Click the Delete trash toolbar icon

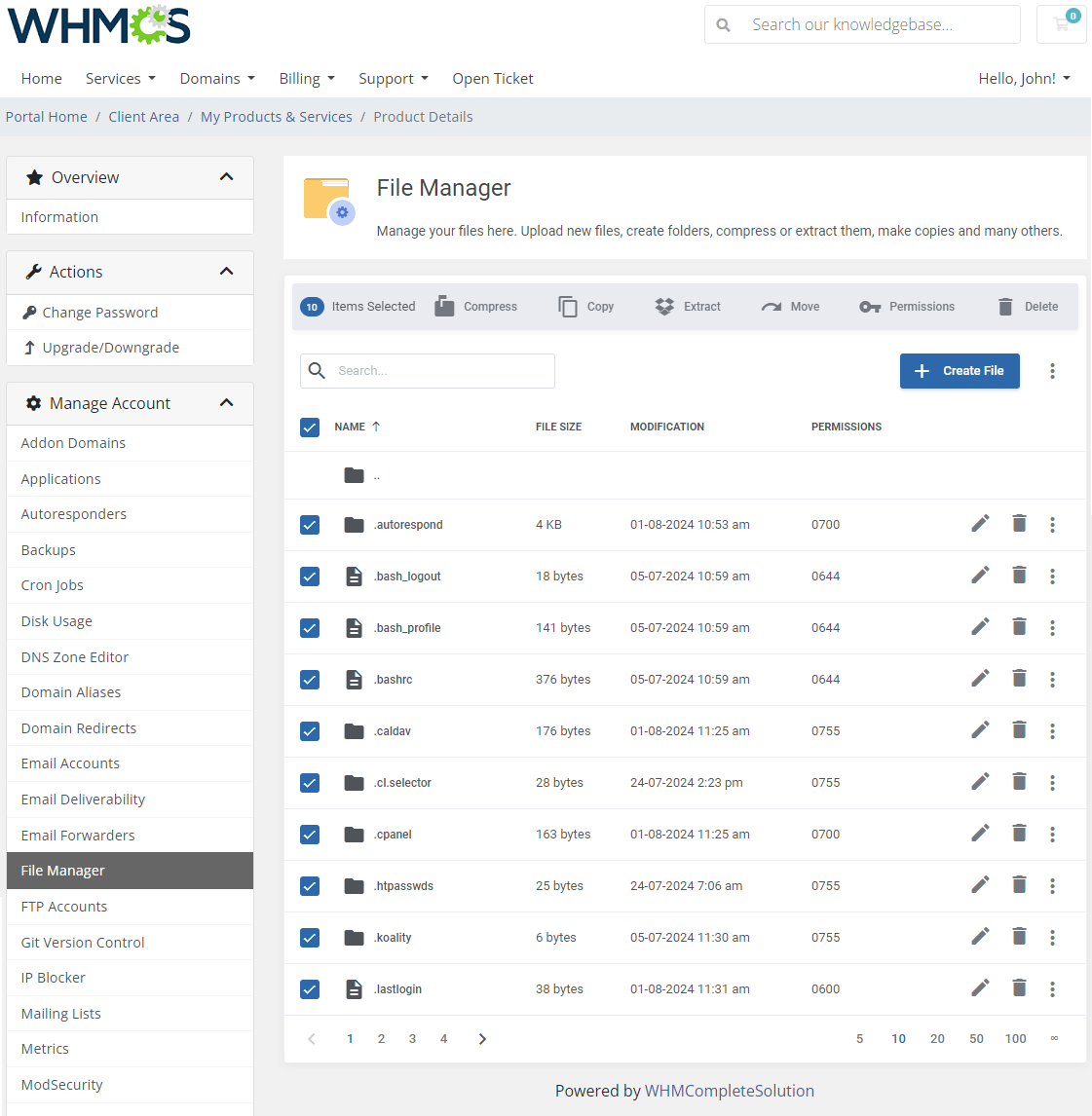click(x=1005, y=306)
